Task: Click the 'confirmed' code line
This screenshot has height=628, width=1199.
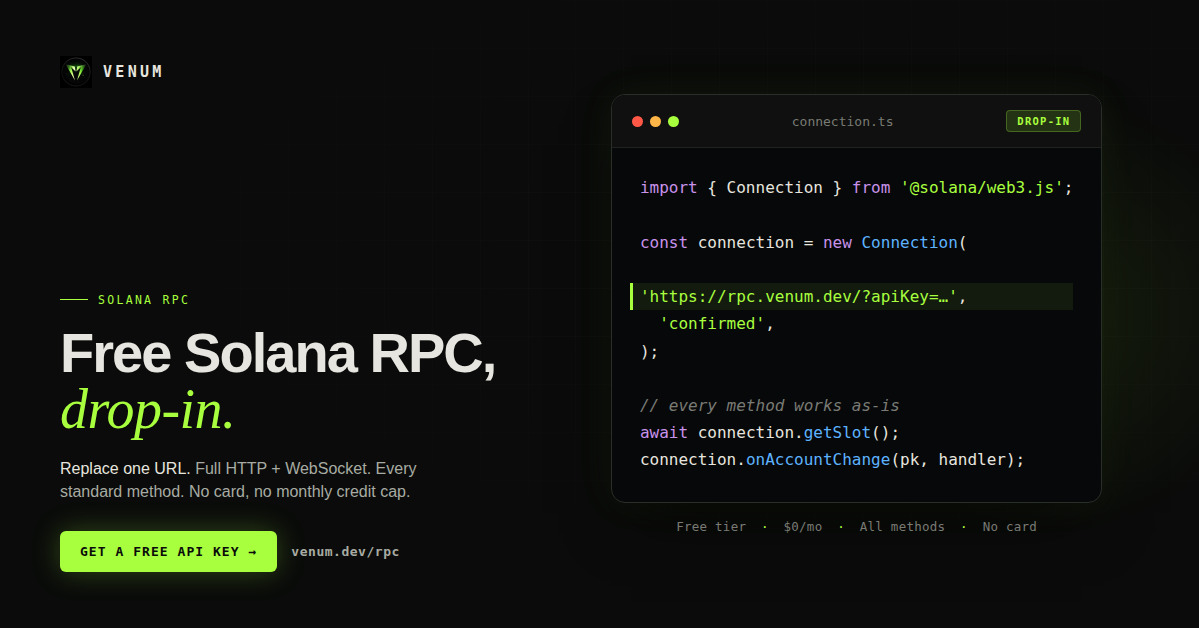Action: coord(716,324)
